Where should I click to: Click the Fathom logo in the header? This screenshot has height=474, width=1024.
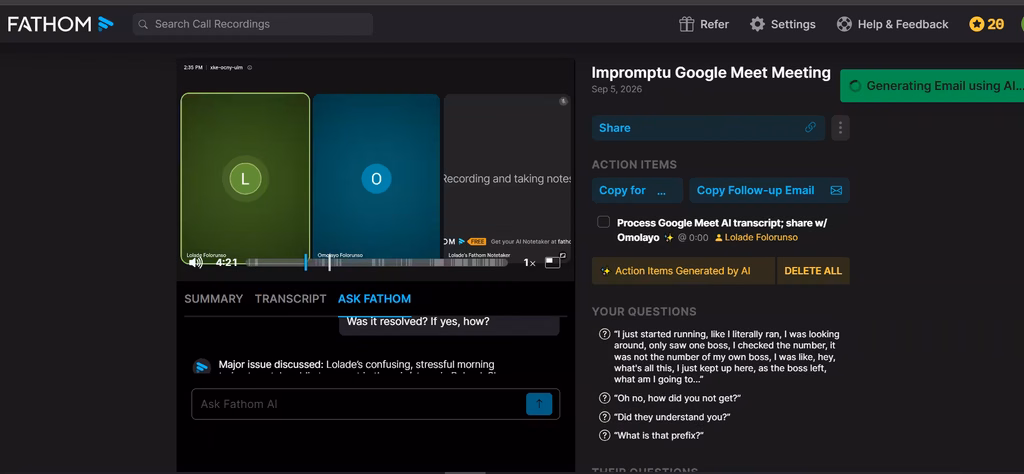61,24
